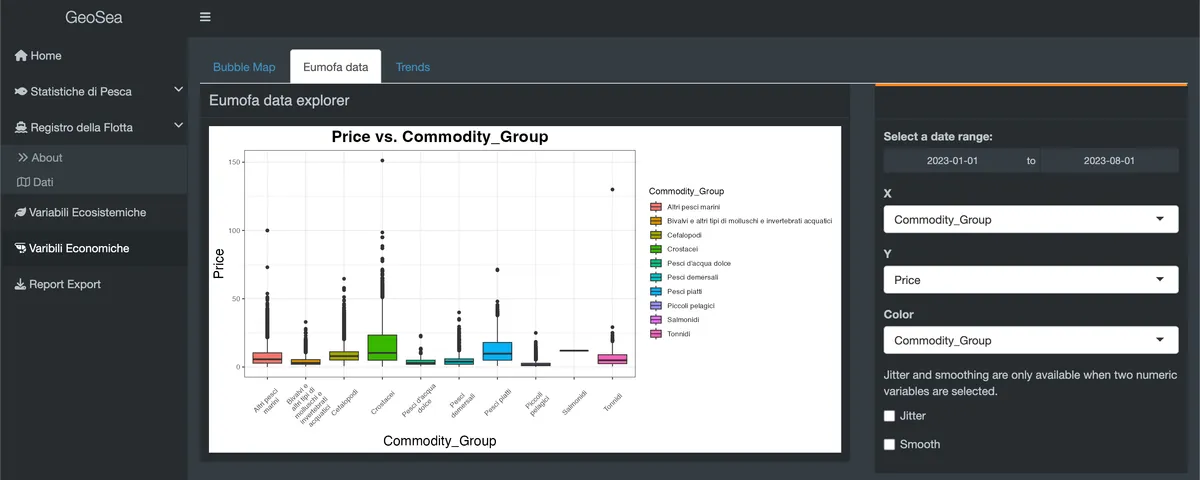Collapse Registro della Flotta chevron
This screenshot has height=480, width=1200.
pos(178,126)
